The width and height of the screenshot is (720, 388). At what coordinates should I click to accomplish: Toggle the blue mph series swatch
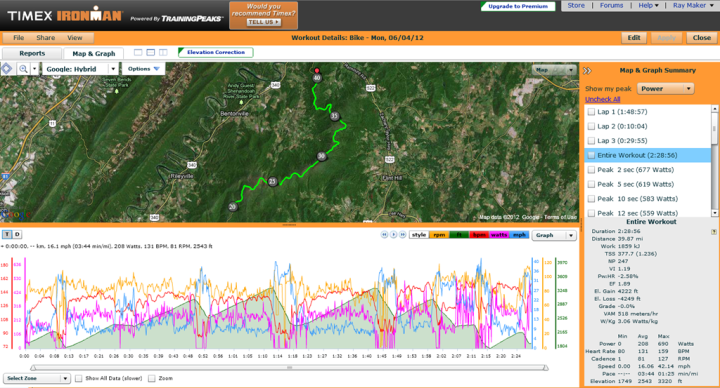(x=519, y=235)
